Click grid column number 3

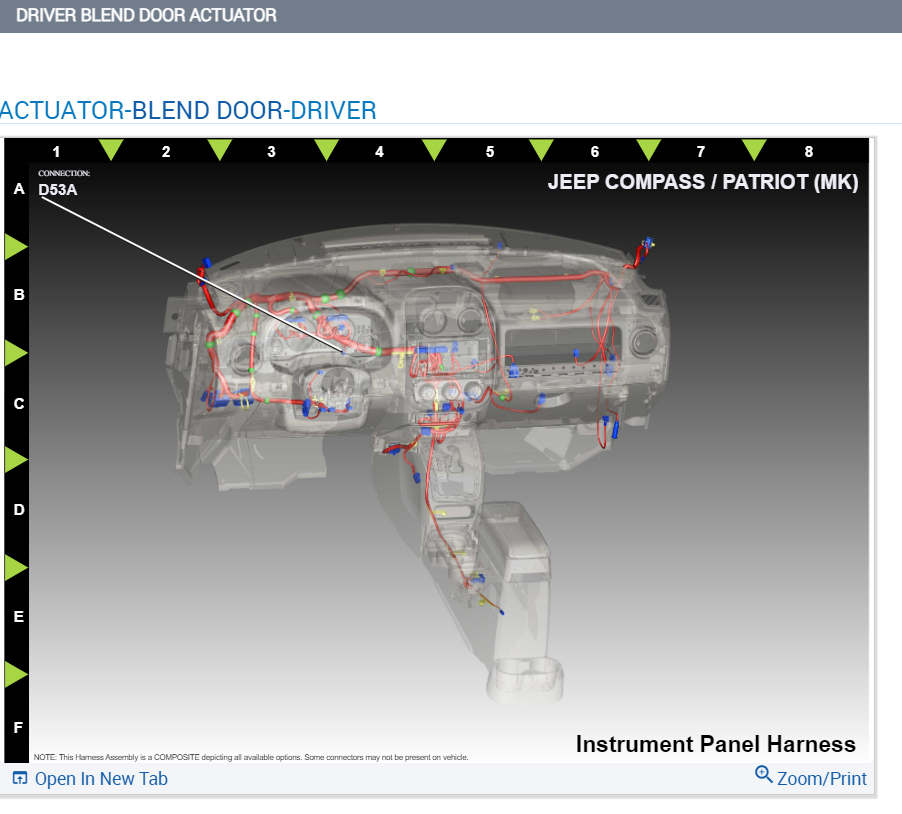tap(272, 152)
